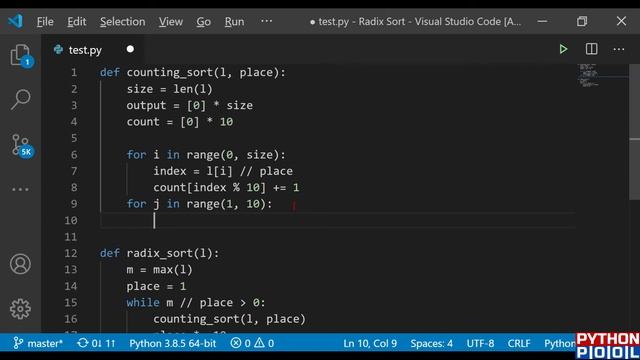The width and height of the screenshot is (640, 360).
Task: Show hidden menus via title bar ellipsis
Action: coord(267,21)
